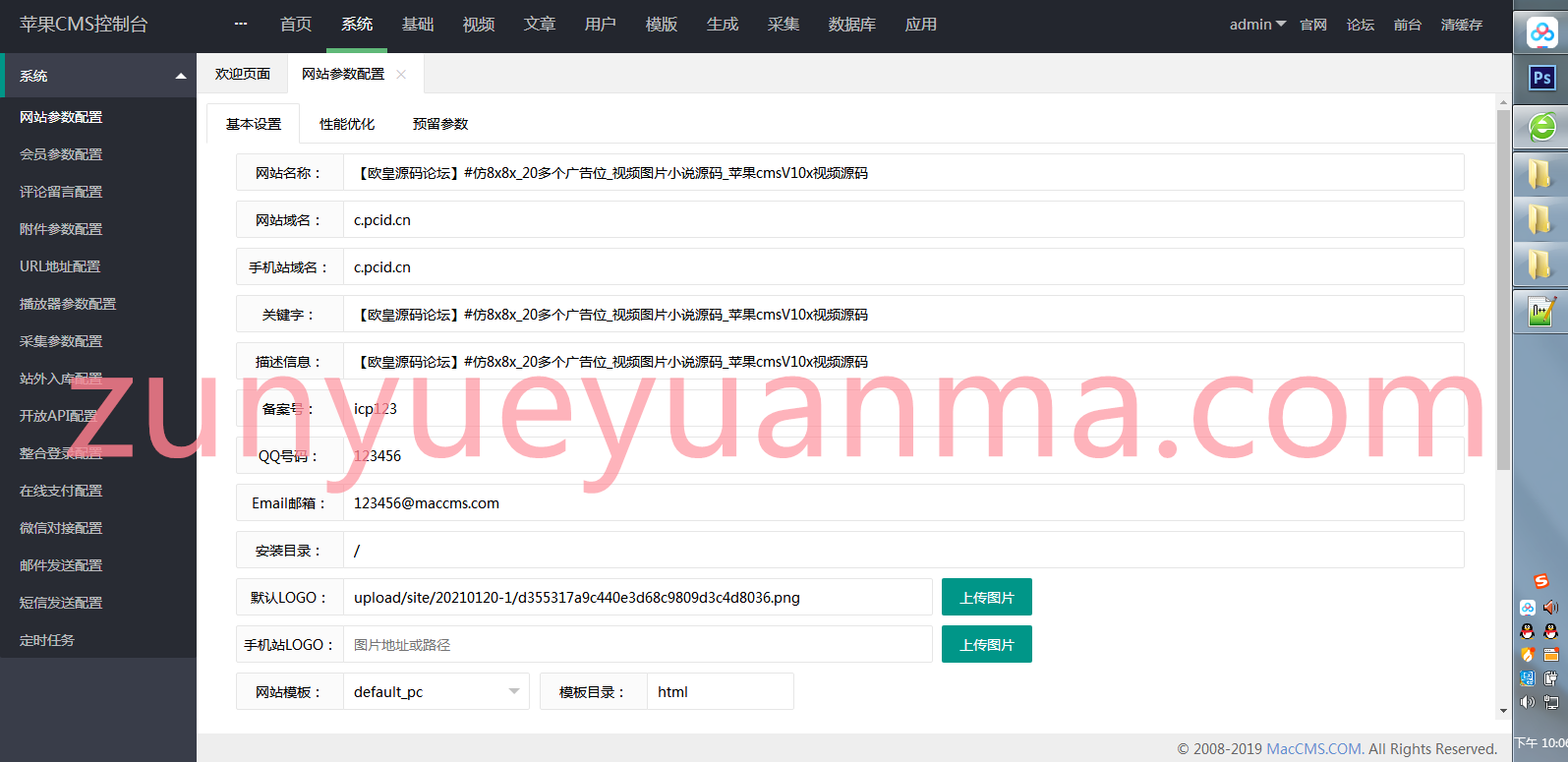Open the 基础 top menu
This screenshot has height=762, width=1568.
[418, 25]
